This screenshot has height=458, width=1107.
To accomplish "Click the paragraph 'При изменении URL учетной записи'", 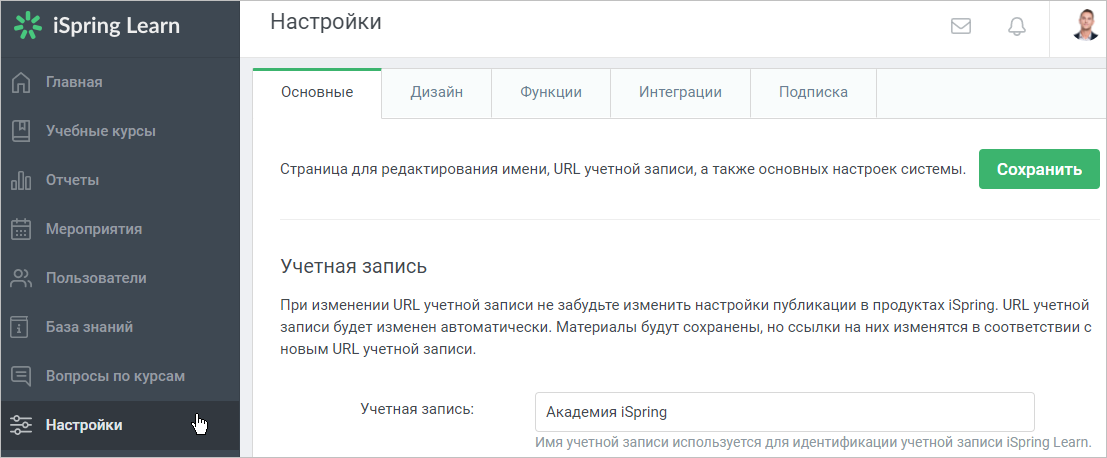I will pos(686,327).
